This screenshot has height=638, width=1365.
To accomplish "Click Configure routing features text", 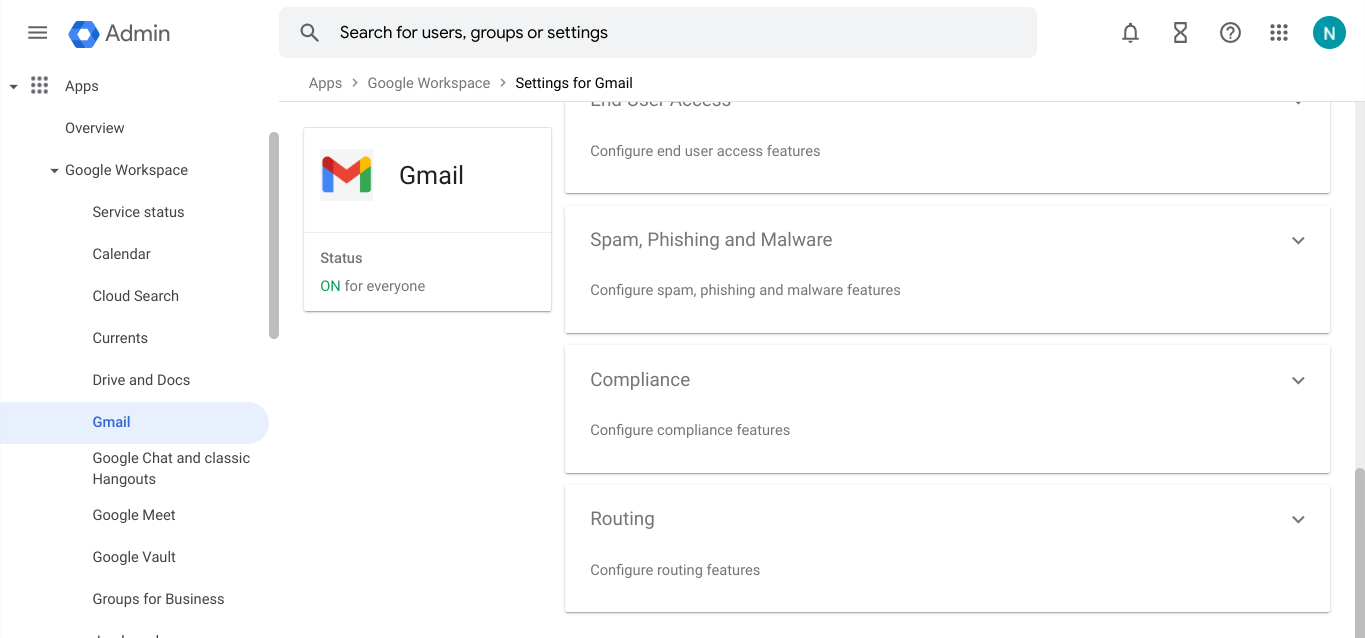I will 675,570.
